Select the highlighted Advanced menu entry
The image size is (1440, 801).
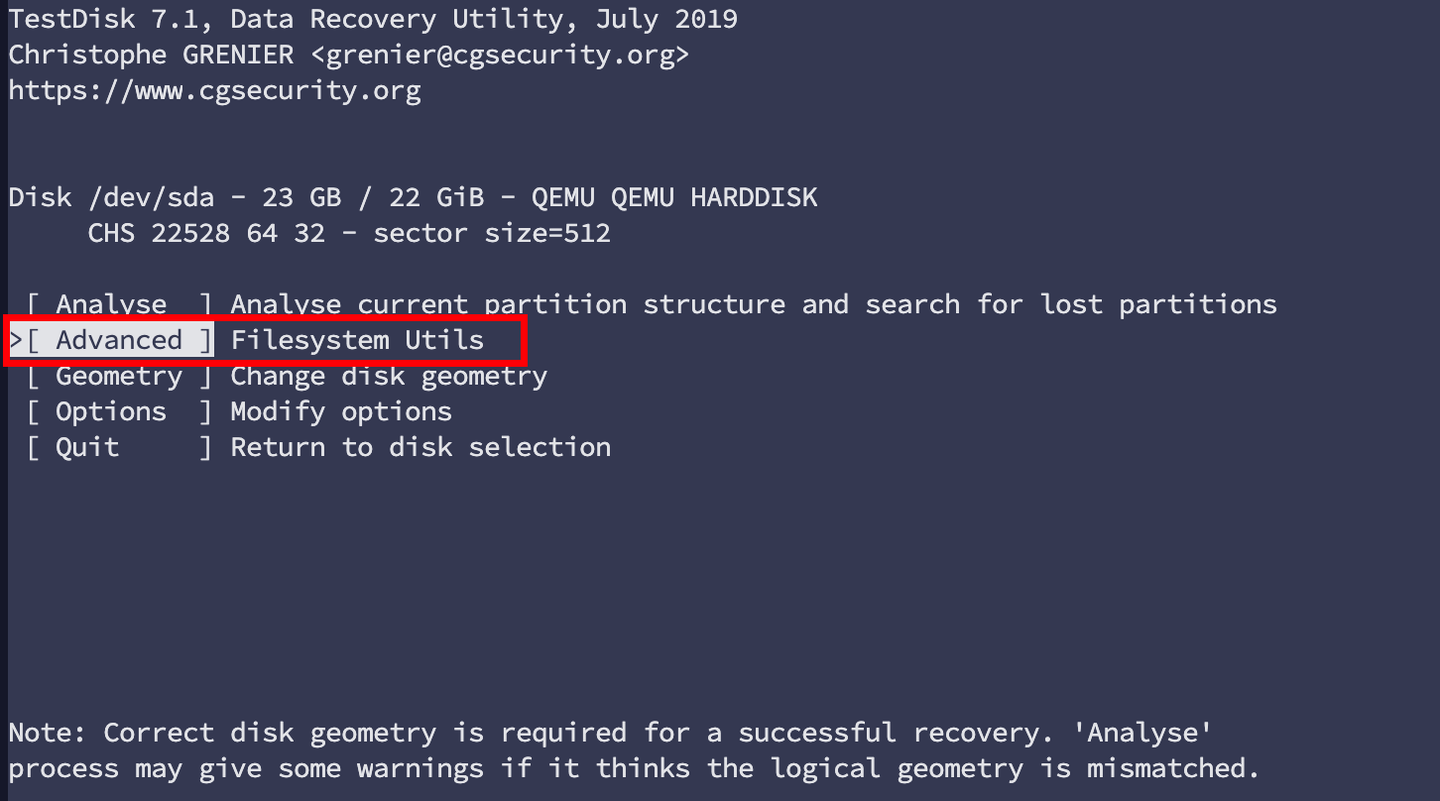click(119, 340)
